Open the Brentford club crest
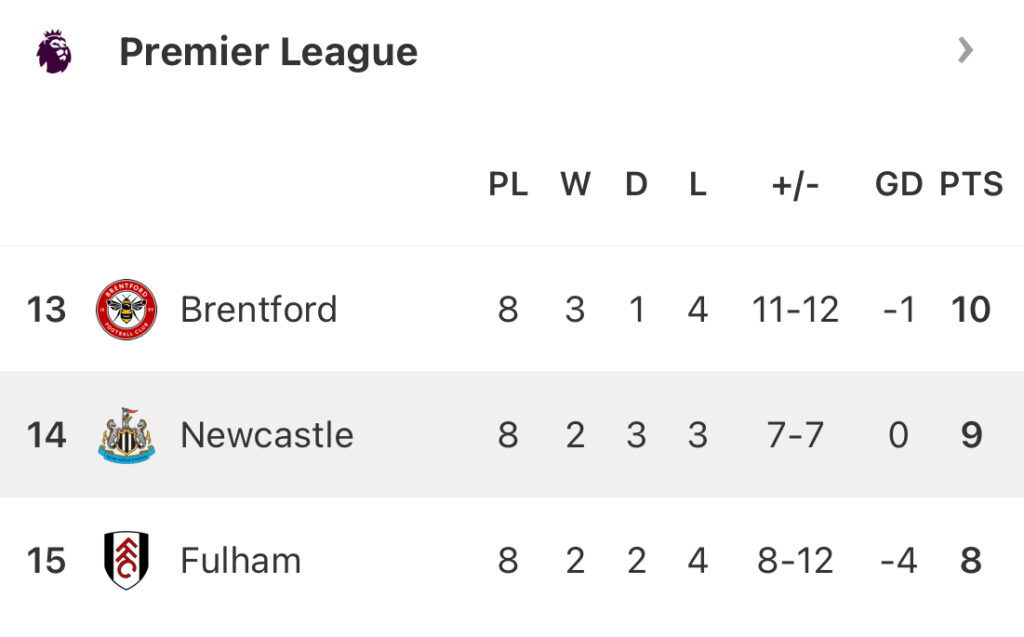Screen dimensions: 1024x637 click(x=126, y=309)
